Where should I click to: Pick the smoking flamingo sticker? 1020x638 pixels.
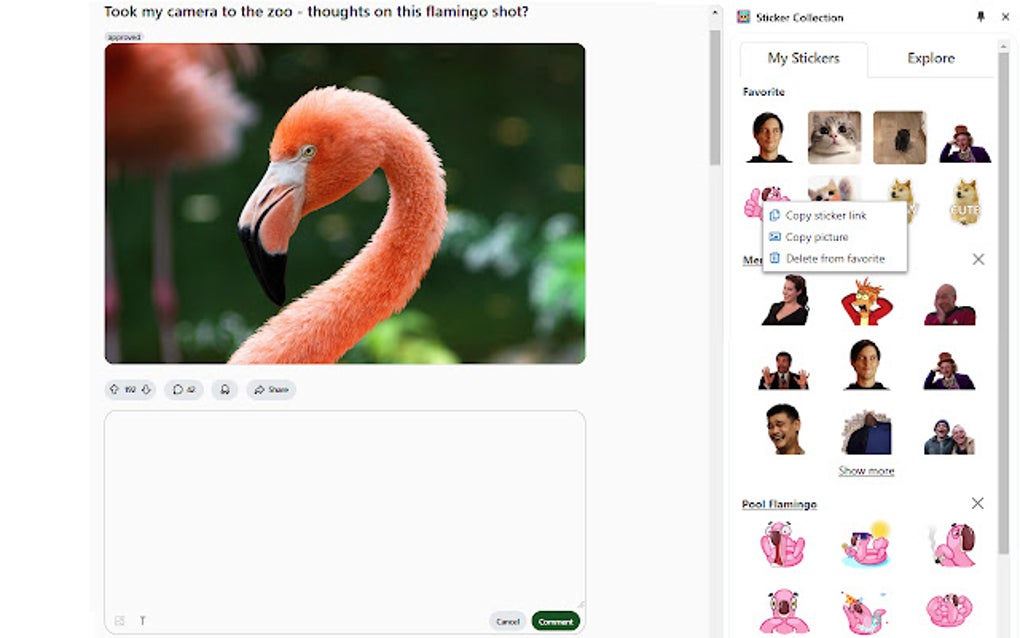tap(952, 545)
